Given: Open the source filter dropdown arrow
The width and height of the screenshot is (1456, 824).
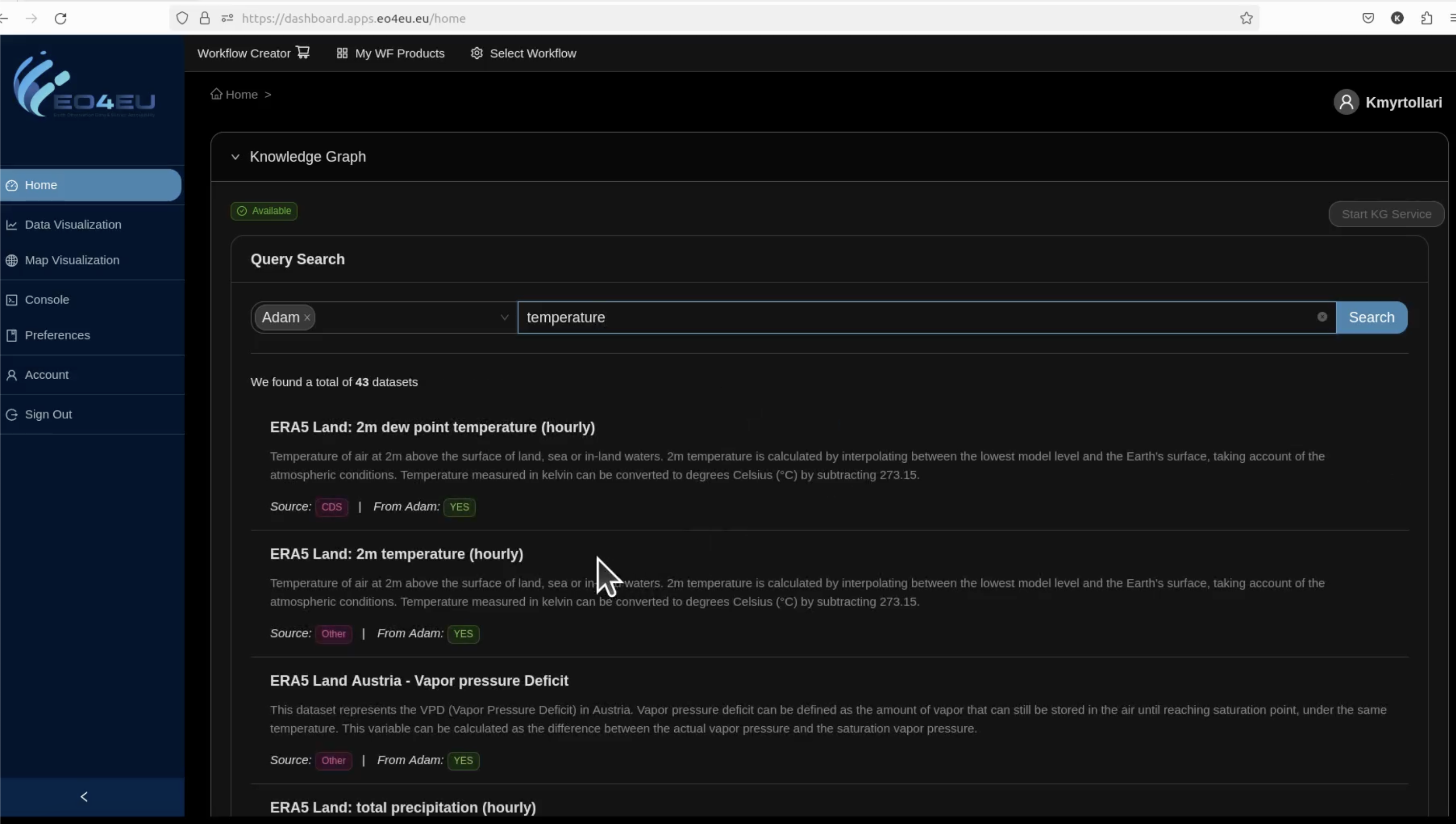Looking at the screenshot, I should 504,317.
